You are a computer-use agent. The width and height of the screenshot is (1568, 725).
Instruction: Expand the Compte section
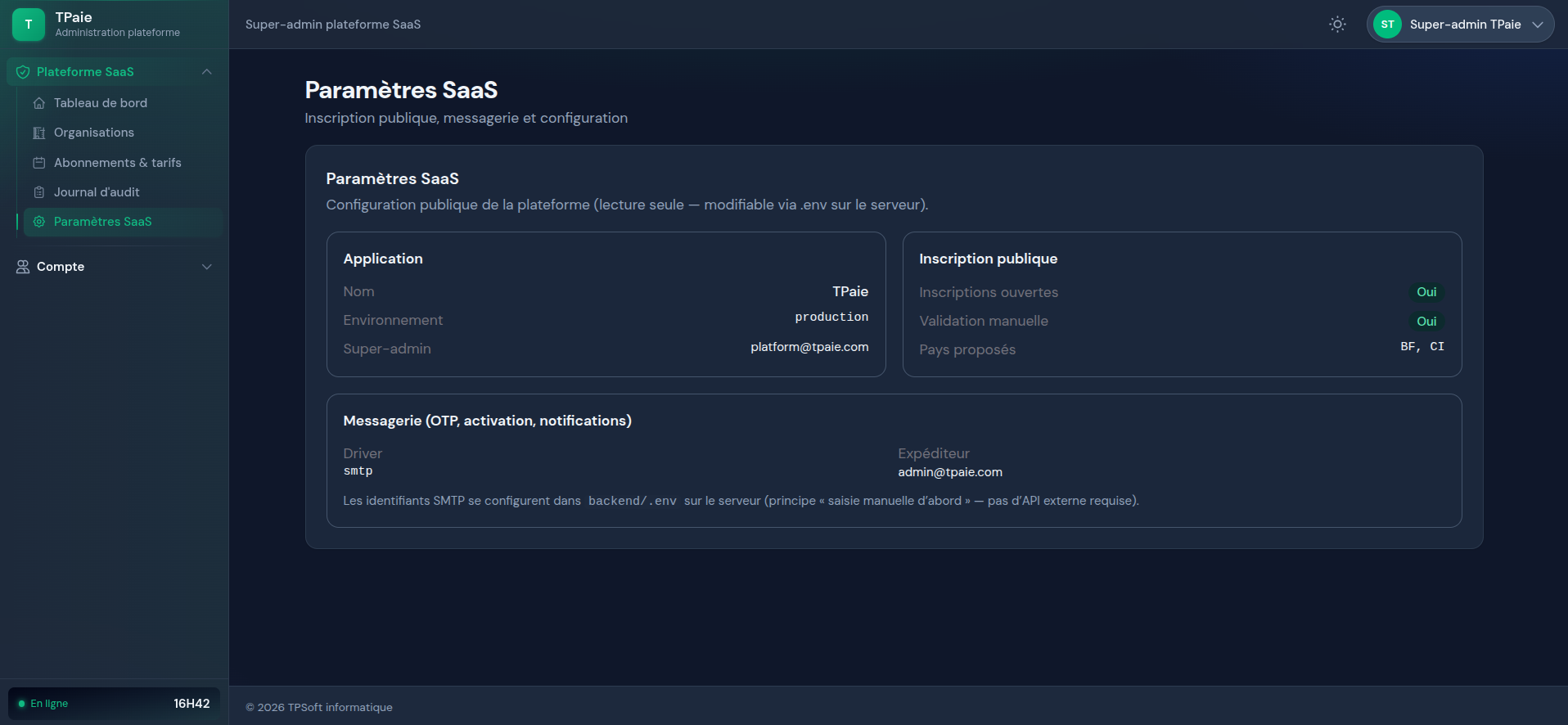pos(115,267)
